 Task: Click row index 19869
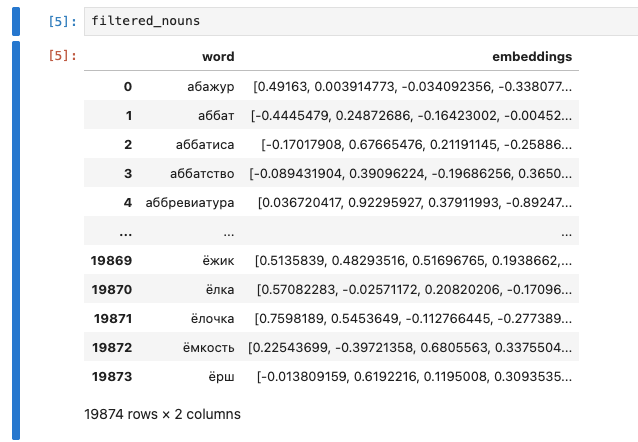click(x=111, y=260)
